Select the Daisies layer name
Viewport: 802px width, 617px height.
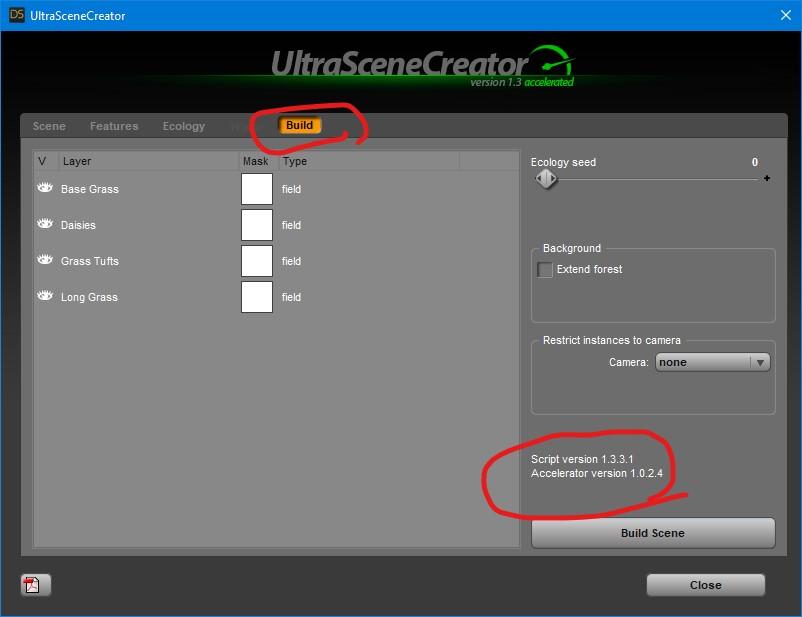point(78,225)
